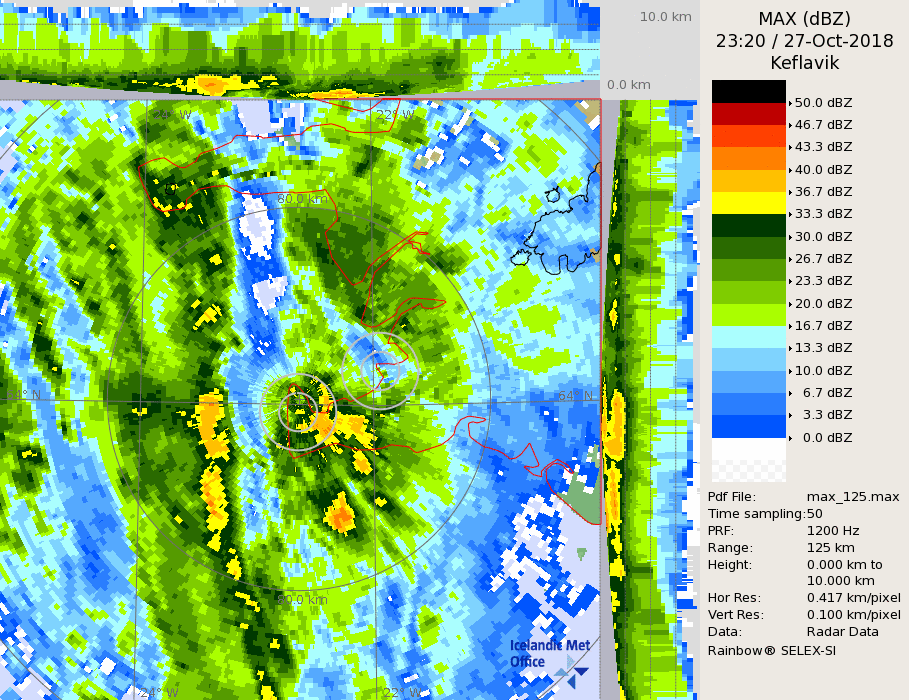This screenshot has width=909, height=700.
Task: Pick the dark blue 0.0 dBZ swatch
Action: (748, 426)
